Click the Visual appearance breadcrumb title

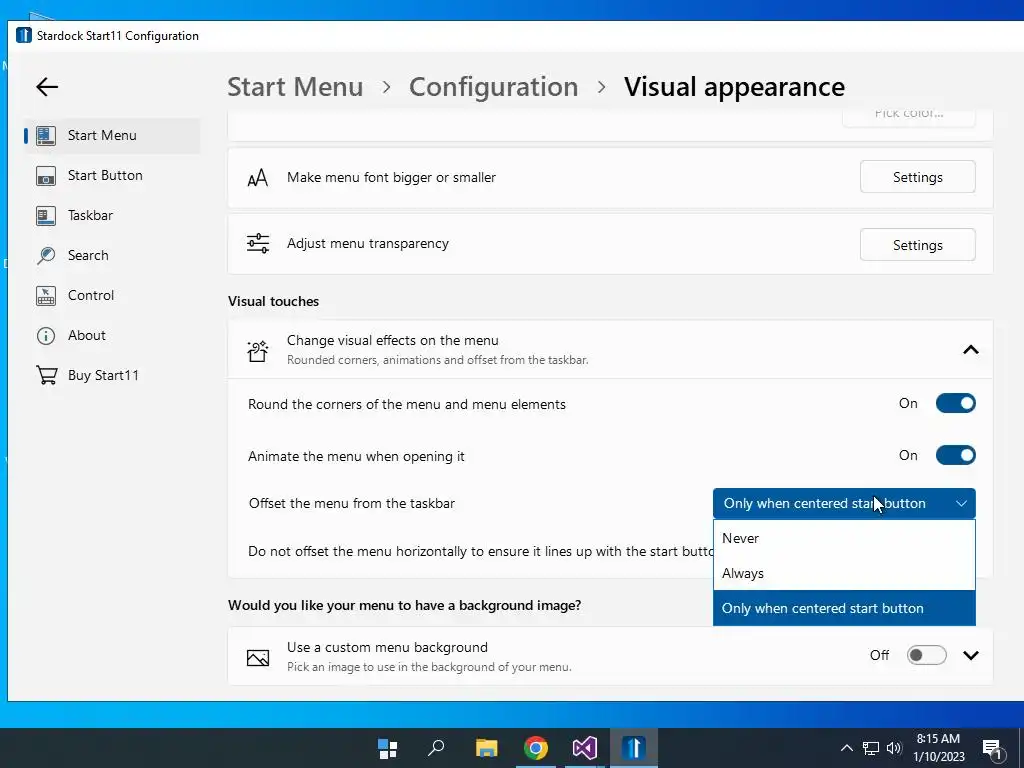click(x=734, y=87)
